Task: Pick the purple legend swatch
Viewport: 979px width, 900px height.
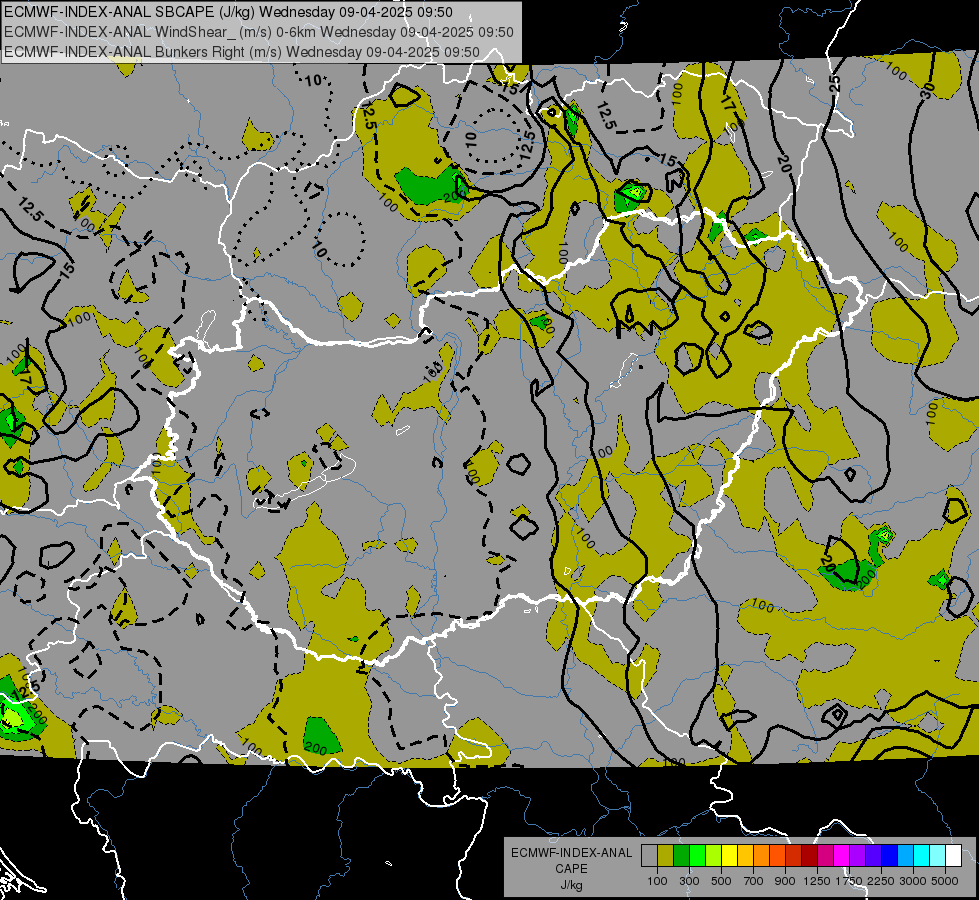Action: [858, 855]
